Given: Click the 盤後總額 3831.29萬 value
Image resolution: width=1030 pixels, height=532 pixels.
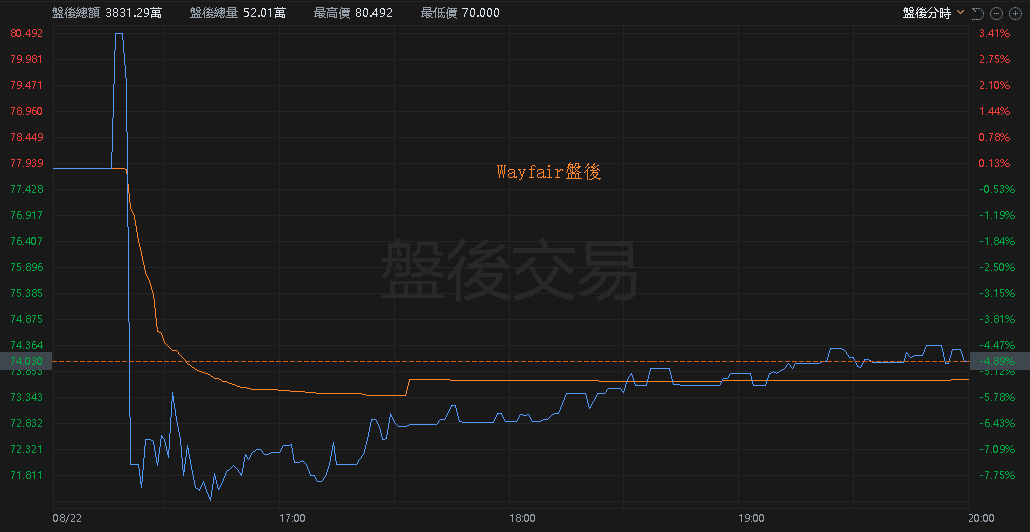Looking at the screenshot, I should pos(107,12).
